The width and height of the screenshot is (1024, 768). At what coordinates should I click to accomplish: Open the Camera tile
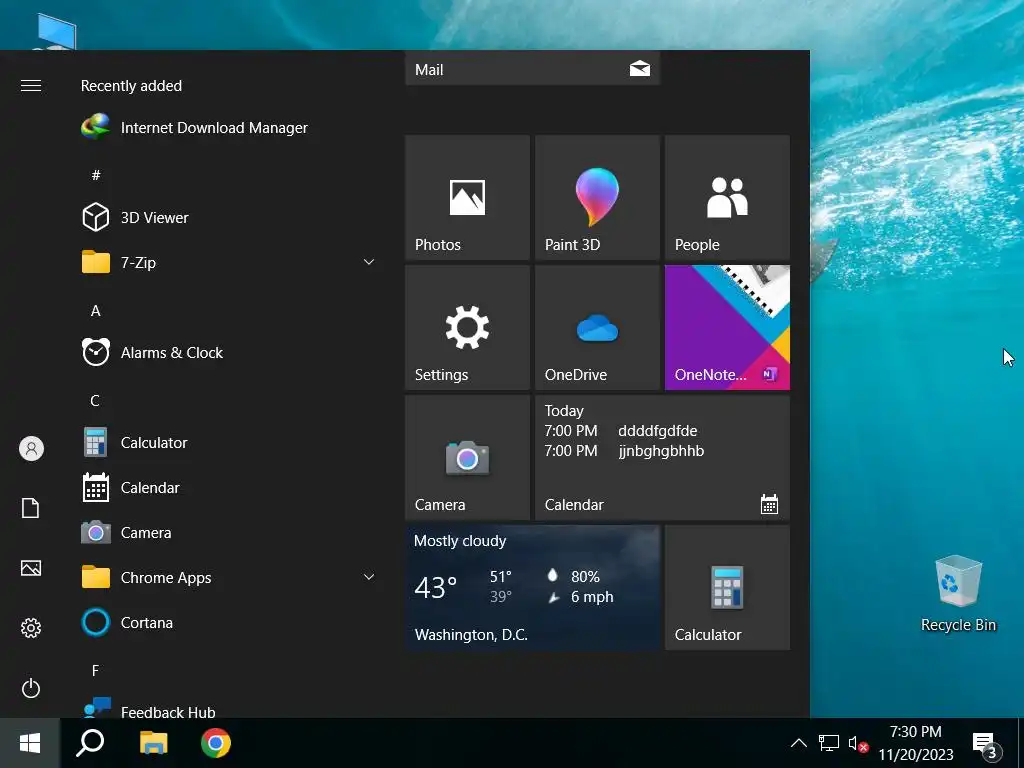468,458
